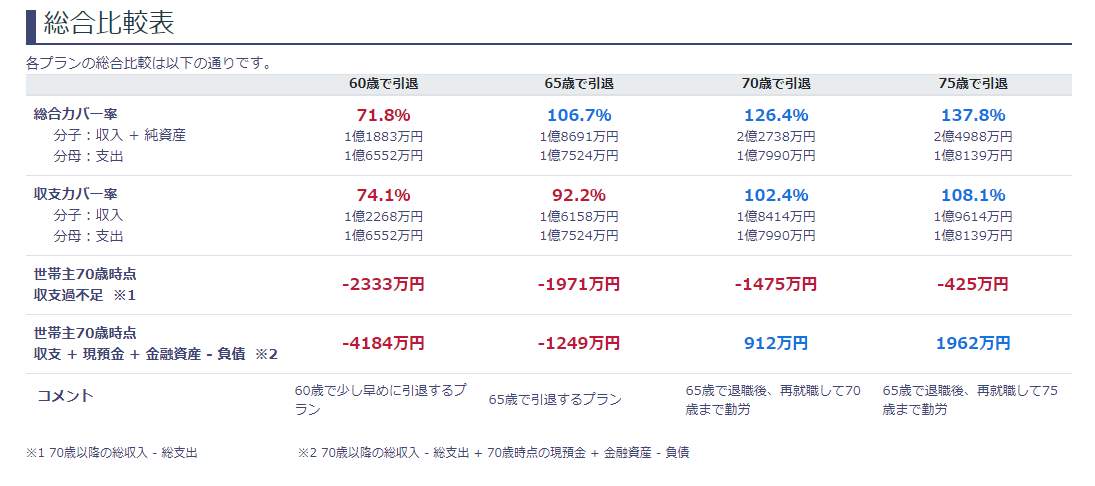
Task: Select the 65歳で引退 column header
Action: coord(579,84)
